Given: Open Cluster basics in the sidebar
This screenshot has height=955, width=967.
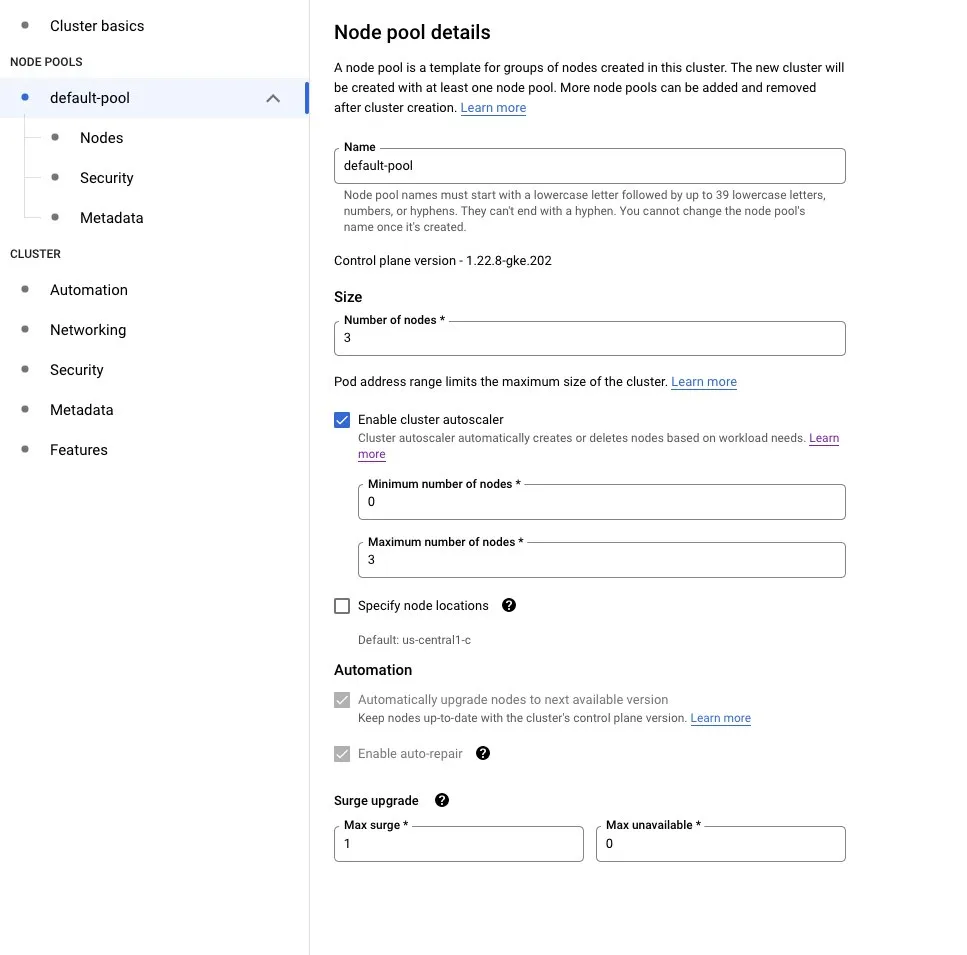Looking at the screenshot, I should (x=97, y=26).
